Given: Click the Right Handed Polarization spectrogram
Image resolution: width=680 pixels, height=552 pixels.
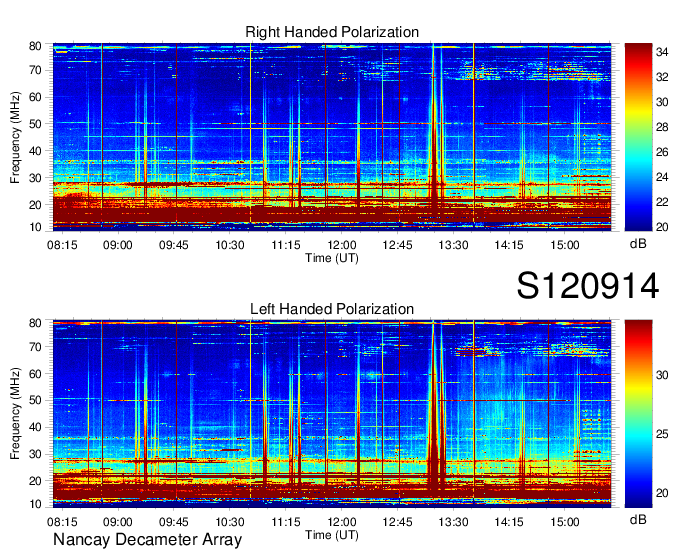Looking at the screenshot, I should (332, 137).
